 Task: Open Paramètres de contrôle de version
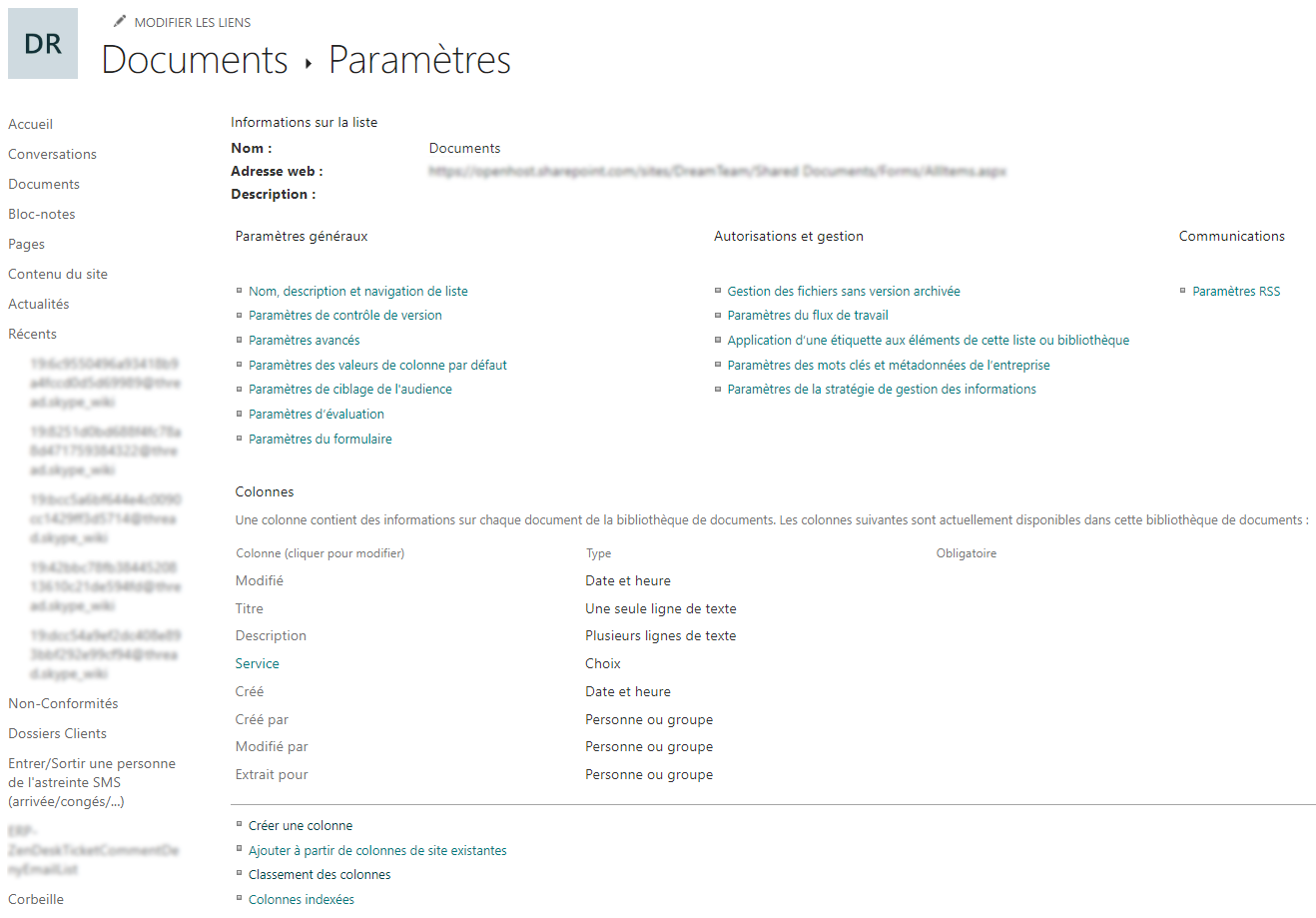pyautogui.click(x=345, y=315)
